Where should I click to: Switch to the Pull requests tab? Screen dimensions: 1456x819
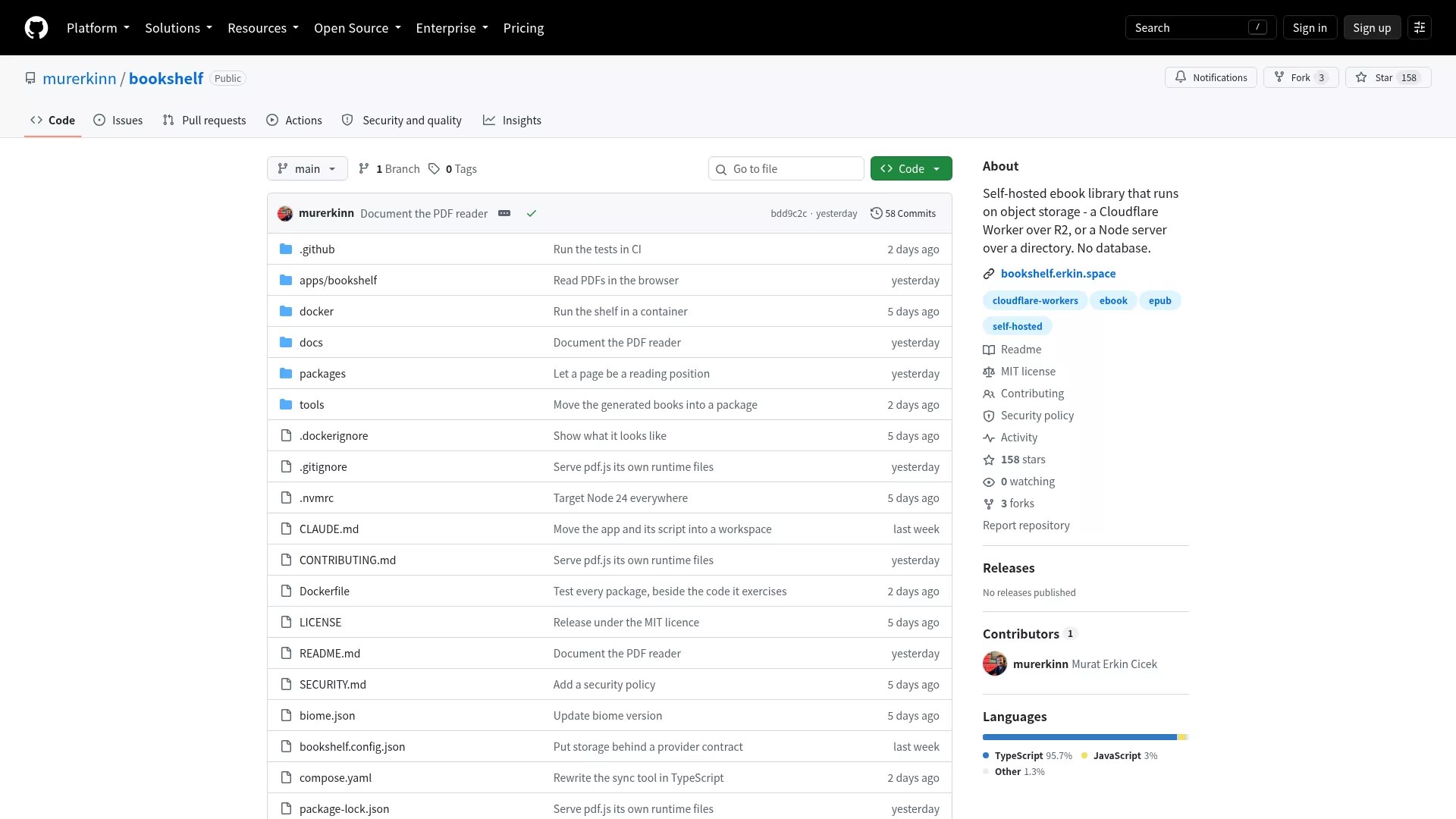[x=204, y=120]
